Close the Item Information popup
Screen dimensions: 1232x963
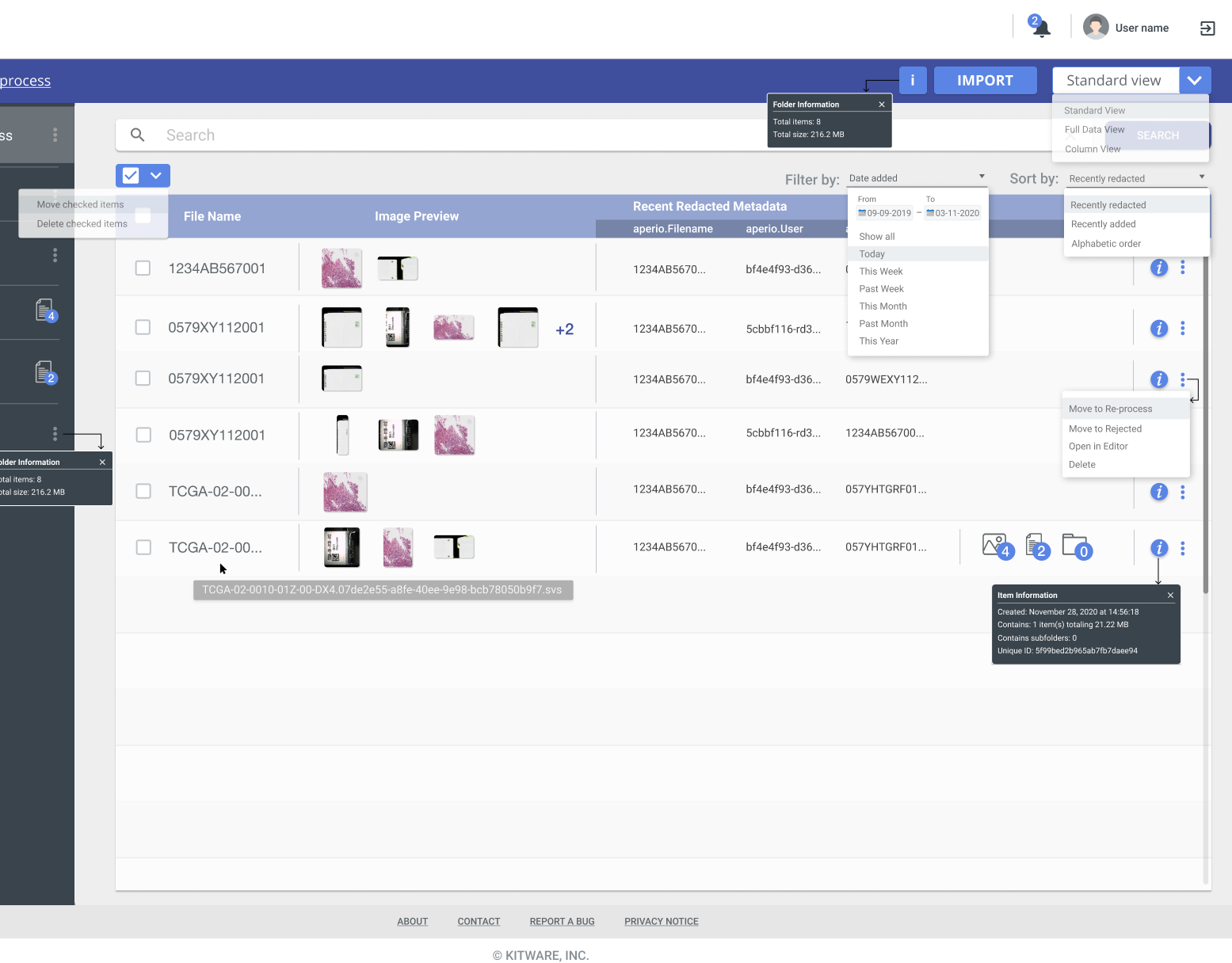coord(1170,596)
